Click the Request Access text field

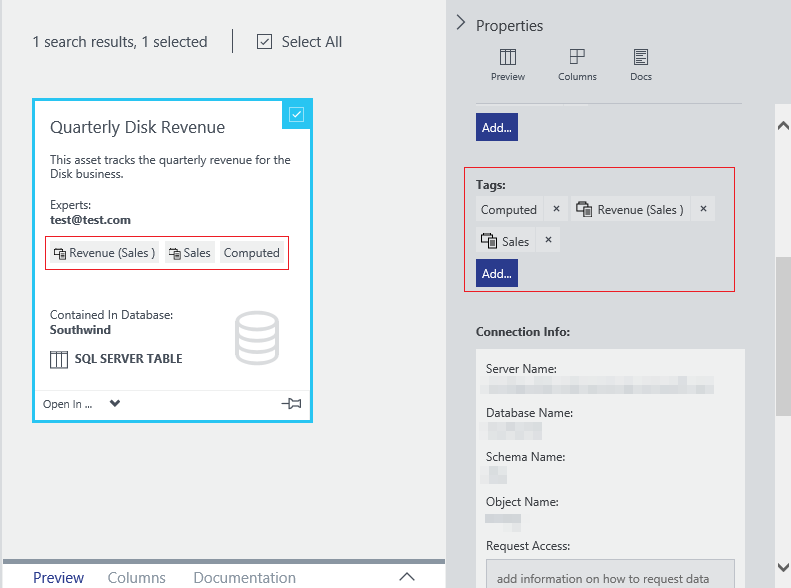(x=610, y=574)
